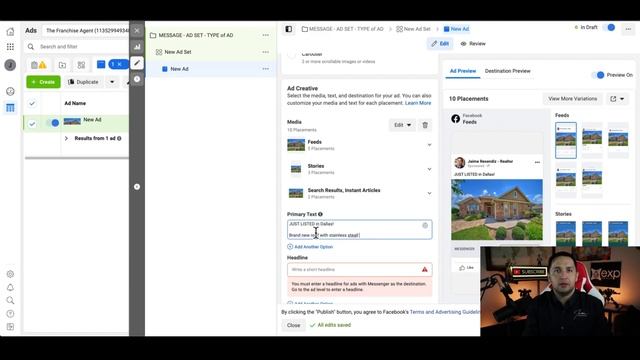Toggle the left panel collapse icon
This screenshot has width=640, height=360.
(x=289, y=29)
